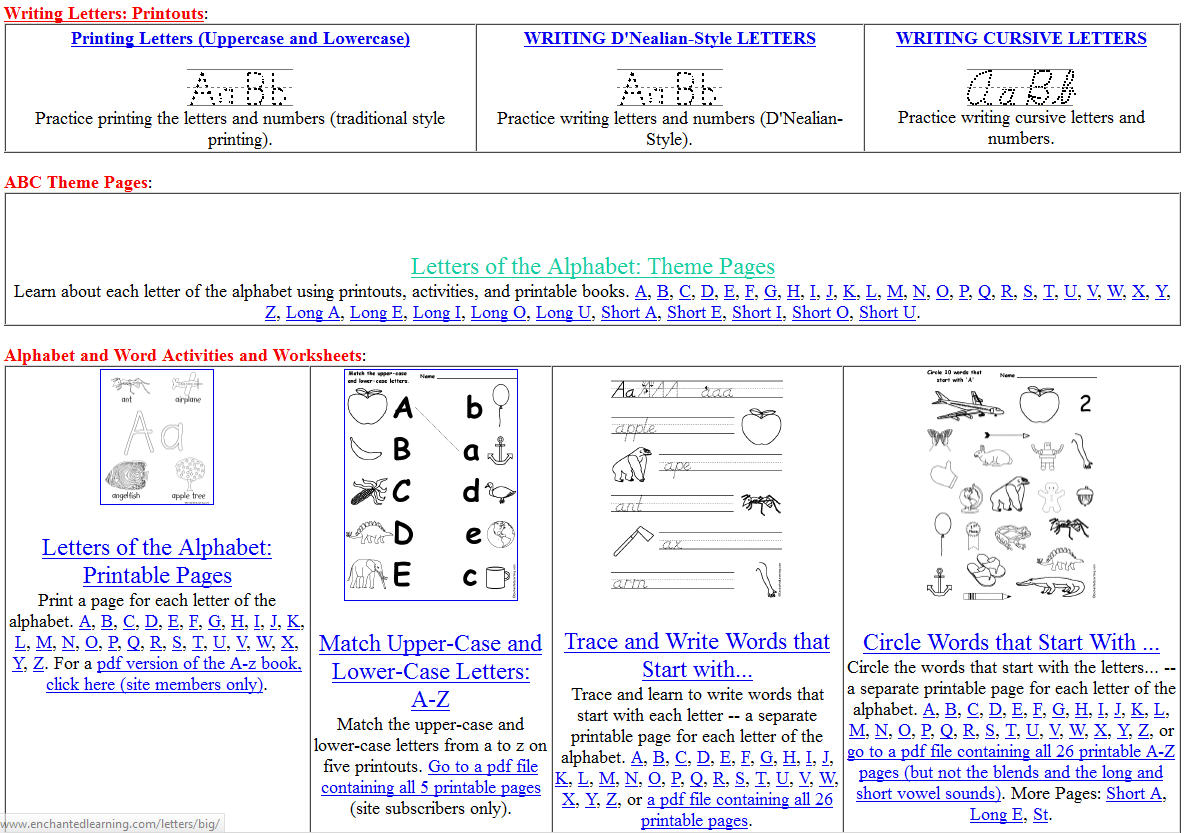Open the Short U theme page

[x=887, y=312]
